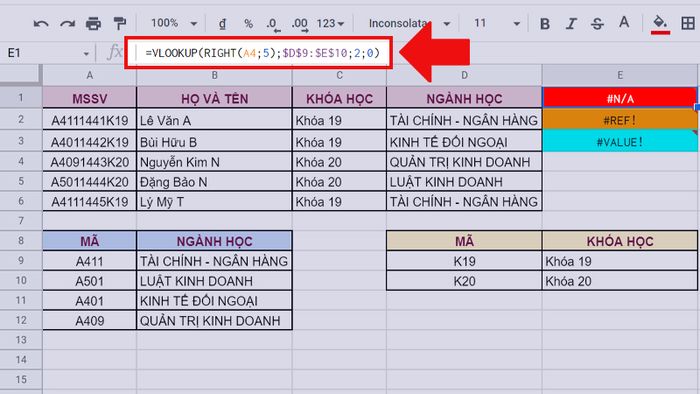Click in the formula bar with VLOOKUP formula

pos(262,53)
